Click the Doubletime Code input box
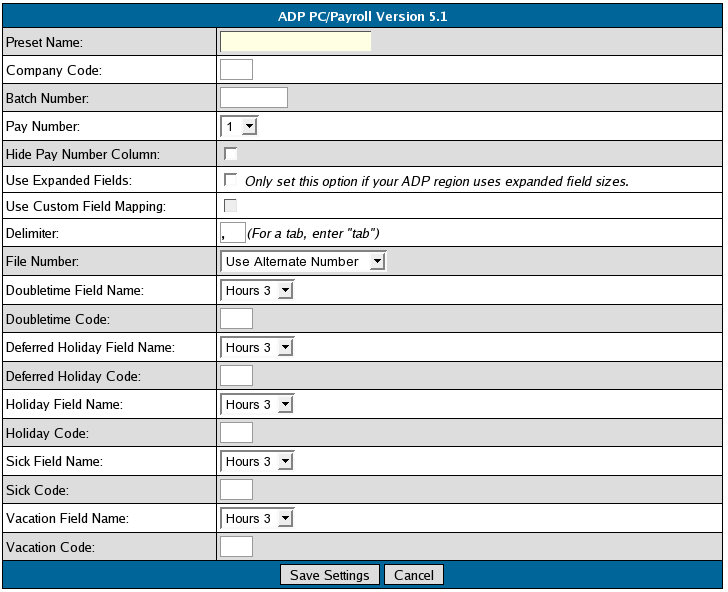Image resolution: width=728 pixels, height=592 pixels. point(236,319)
